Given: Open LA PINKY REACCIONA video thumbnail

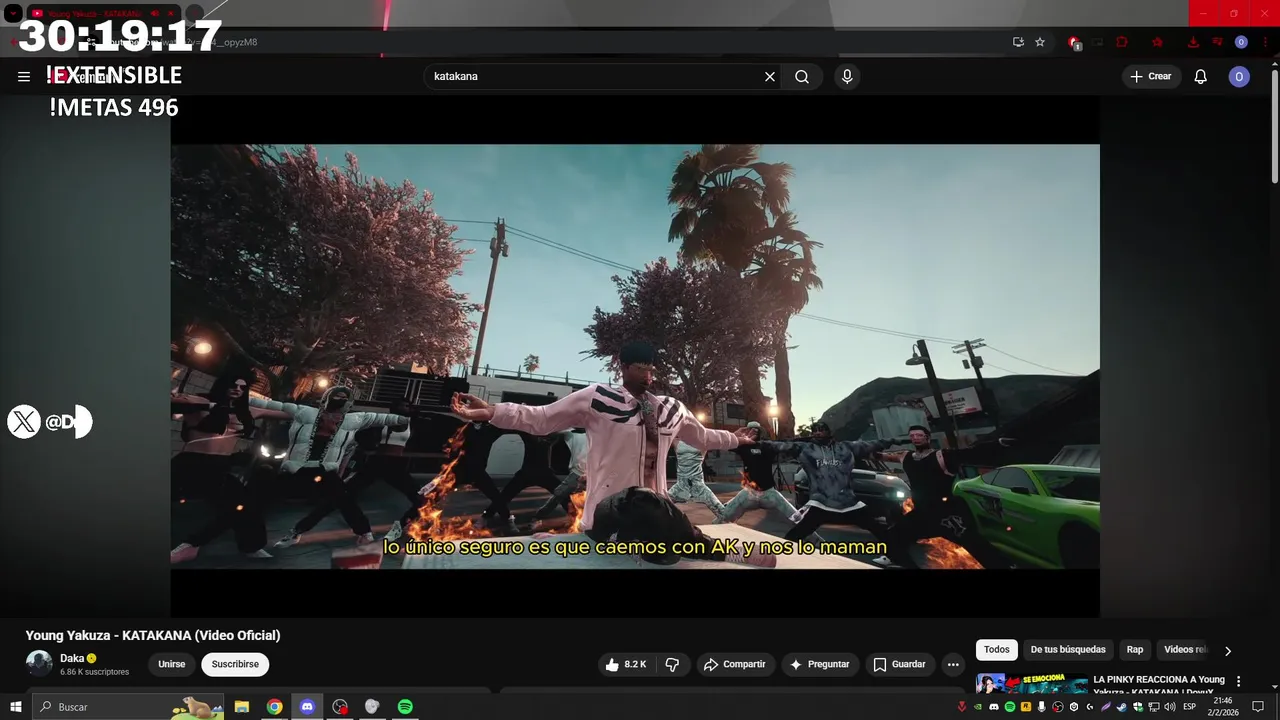Looking at the screenshot, I should 1032,684.
